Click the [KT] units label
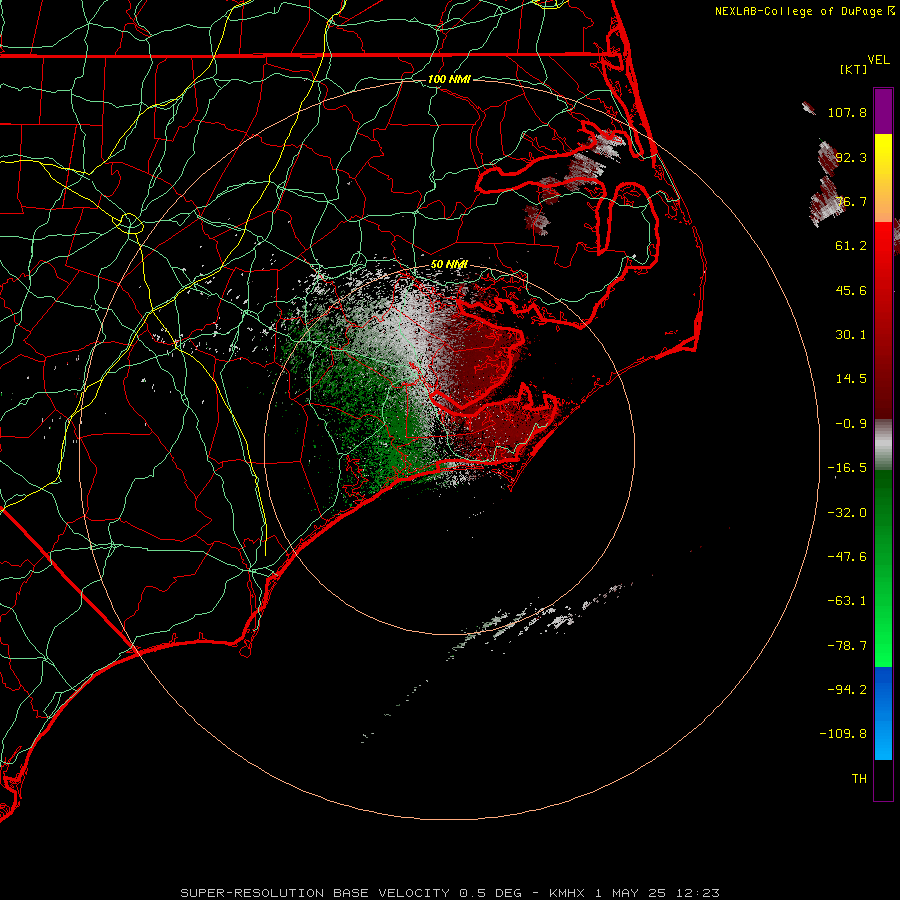Viewport: 900px width, 900px height. pyautogui.click(x=853, y=69)
